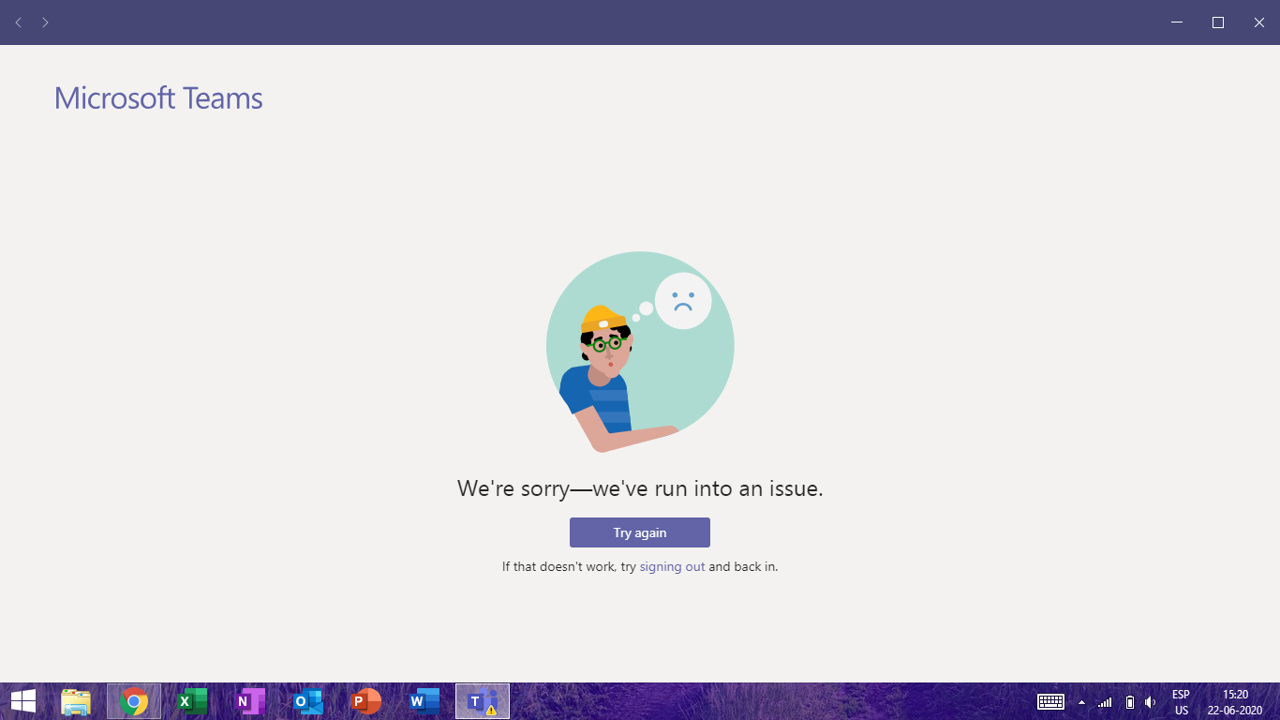Open the Windows Start menu
This screenshot has width=1280, height=720.
pos(23,701)
